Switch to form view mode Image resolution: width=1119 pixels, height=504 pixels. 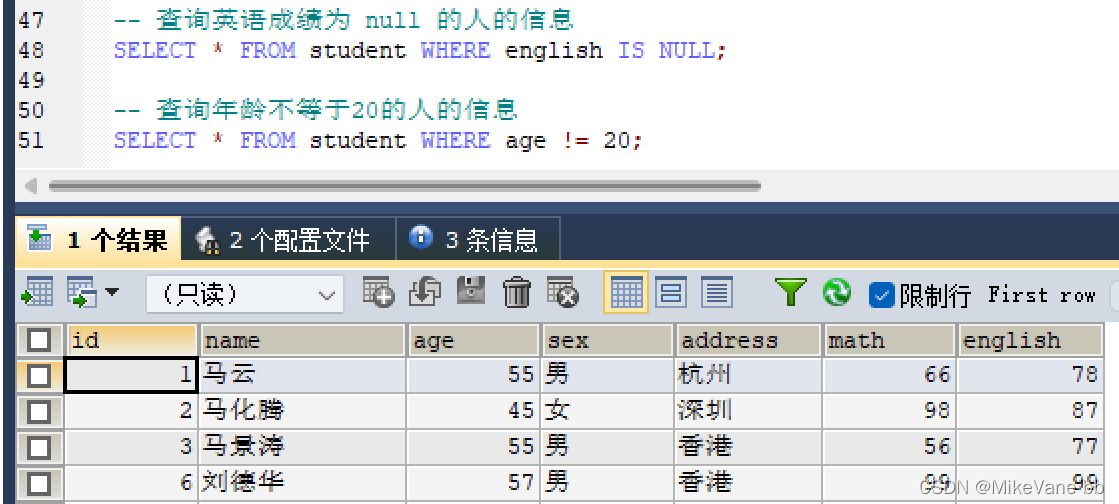click(671, 293)
